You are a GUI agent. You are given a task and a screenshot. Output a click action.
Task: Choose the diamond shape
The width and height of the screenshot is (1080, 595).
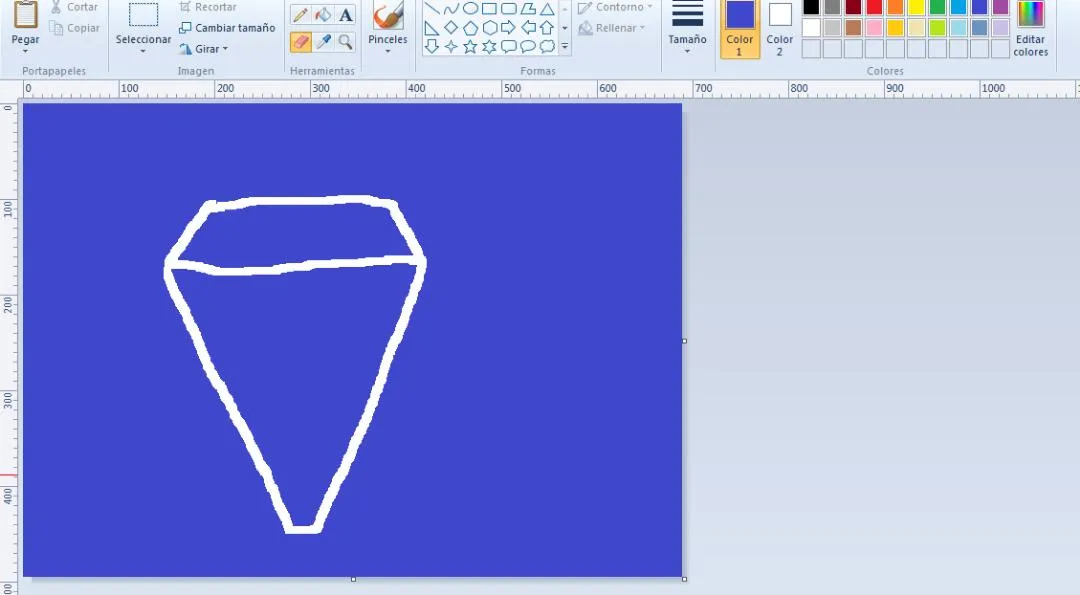(451, 28)
